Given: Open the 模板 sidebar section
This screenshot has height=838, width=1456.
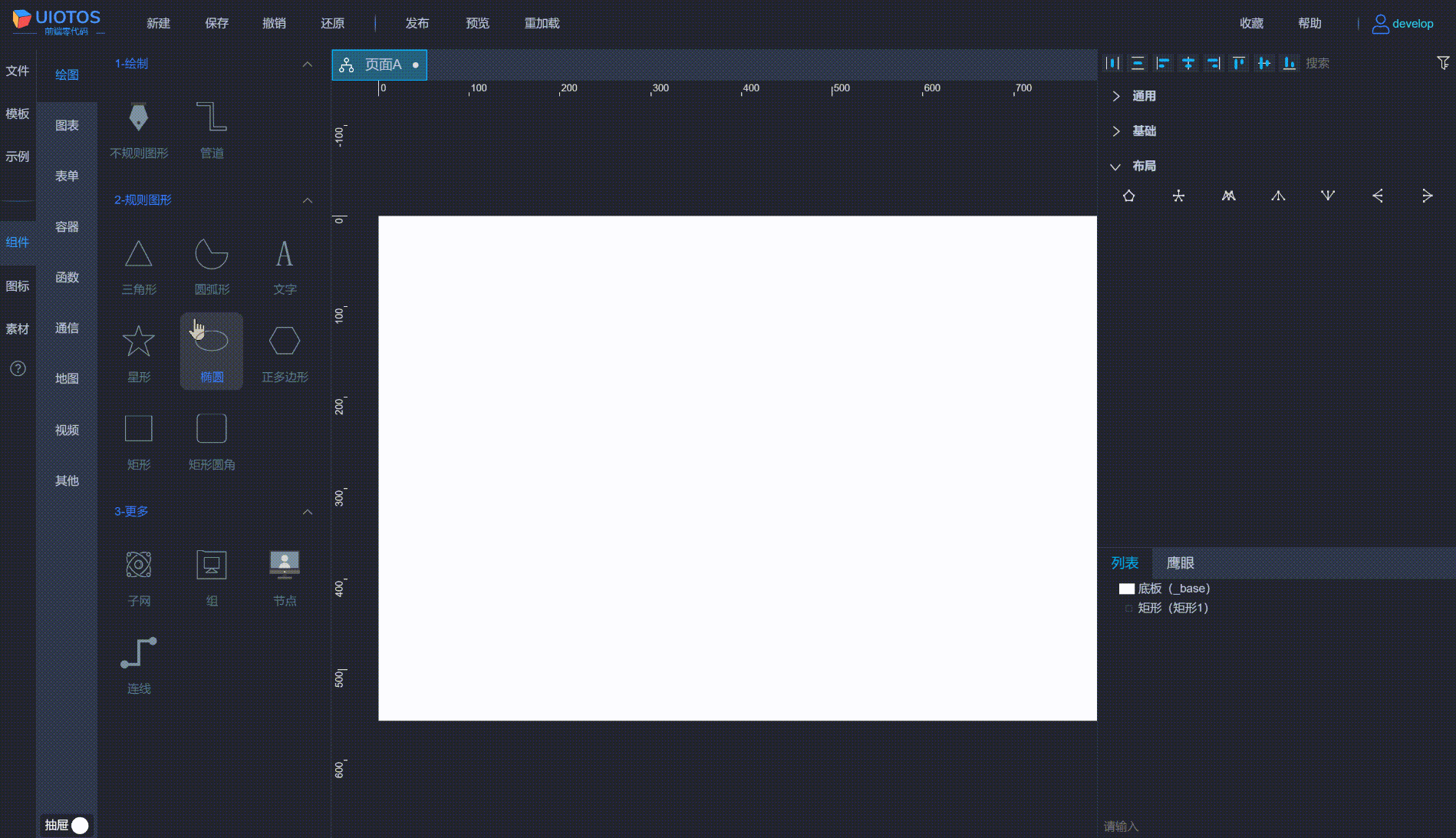Looking at the screenshot, I should 18,114.
